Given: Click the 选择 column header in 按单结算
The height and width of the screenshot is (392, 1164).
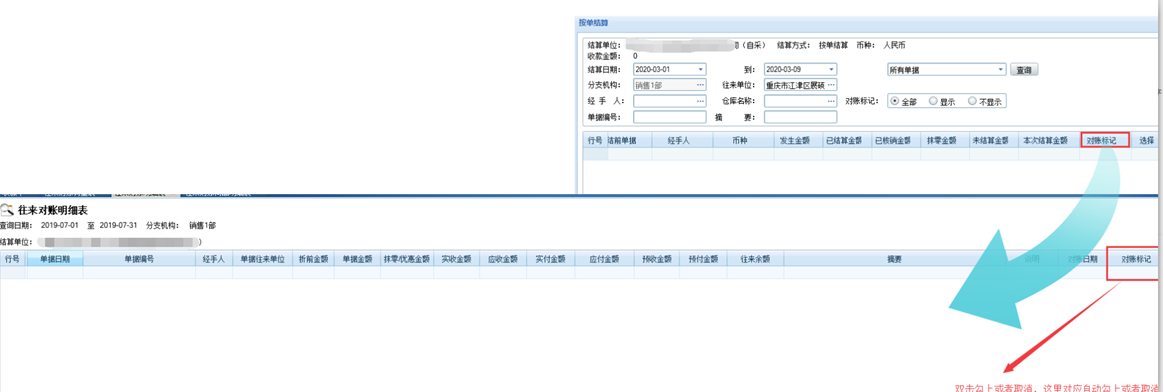Looking at the screenshot, I should (x=1146, y=140).
